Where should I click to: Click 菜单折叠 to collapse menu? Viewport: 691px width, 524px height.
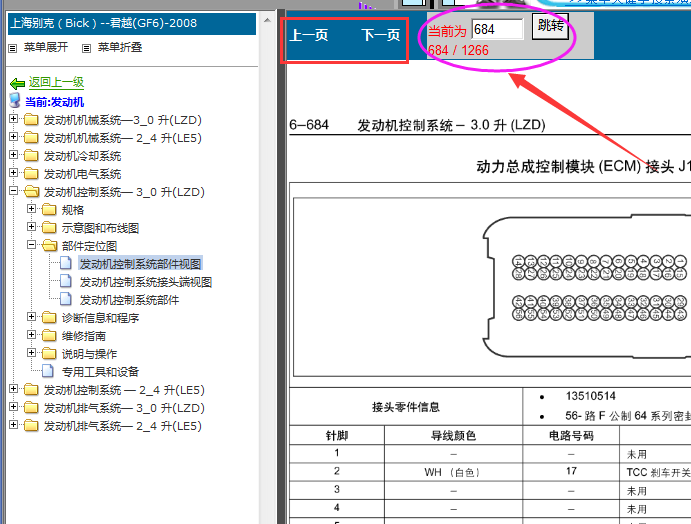coord(120,47)
